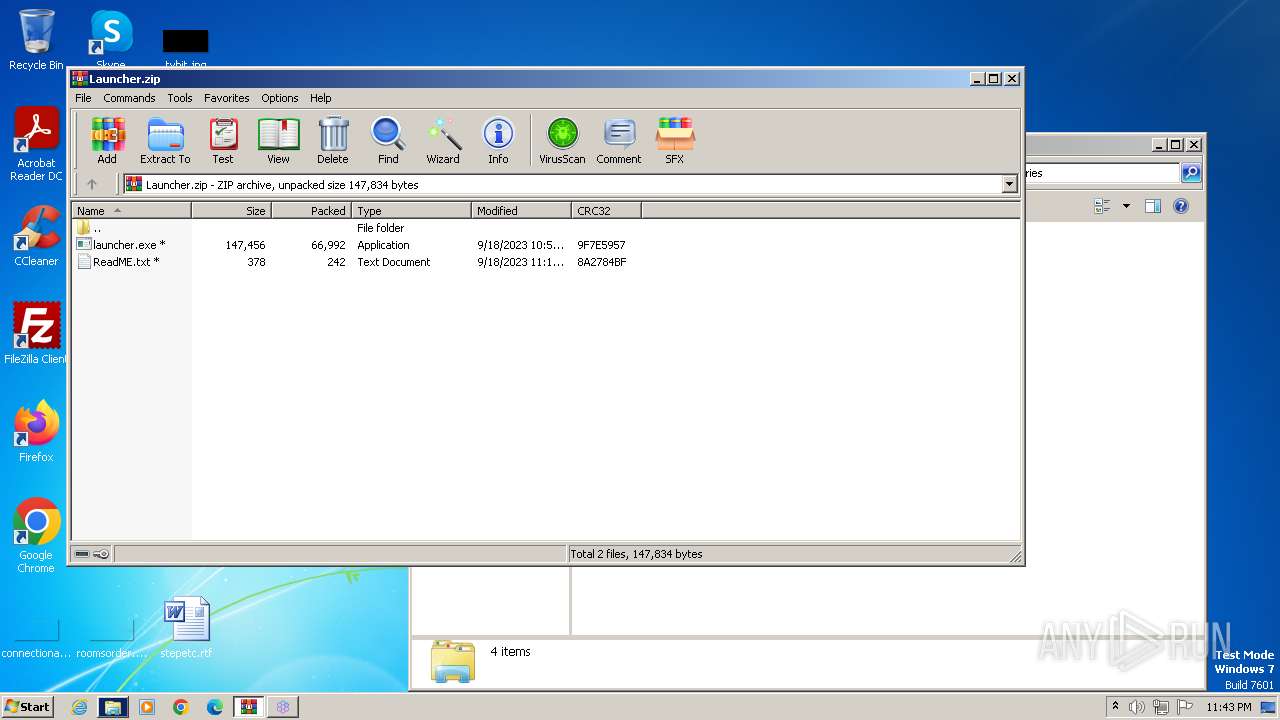
Task: Click the Test archive icon
Action: pos(223,140)
